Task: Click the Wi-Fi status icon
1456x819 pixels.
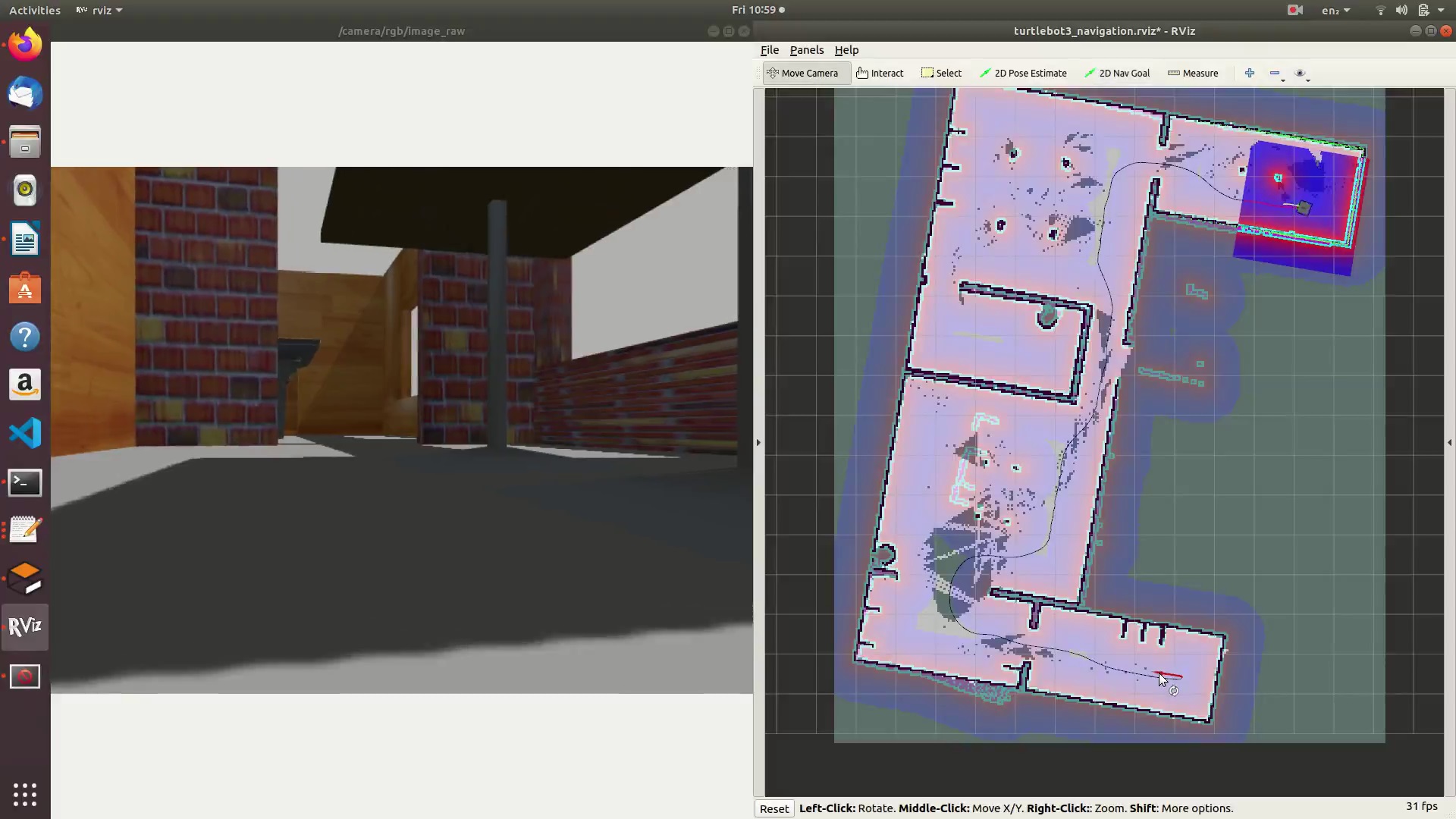Action: click(x=1380, y=10)
